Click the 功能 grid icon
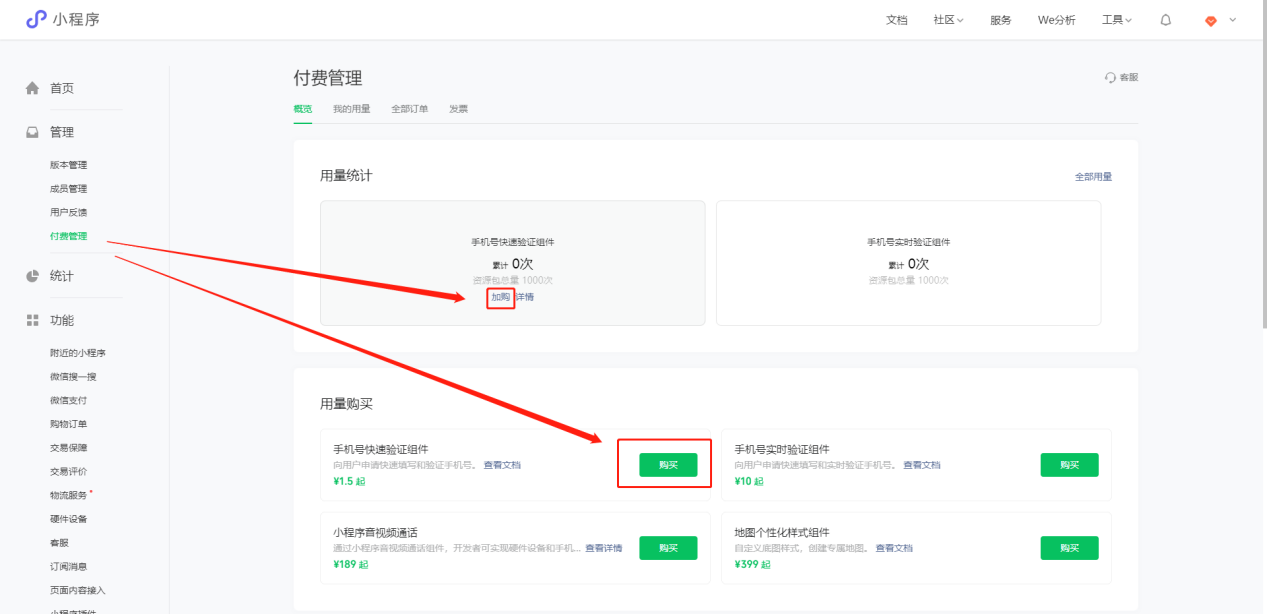Screen dimensions: 1267x614 pyautogui.click(x=33, y=320)
